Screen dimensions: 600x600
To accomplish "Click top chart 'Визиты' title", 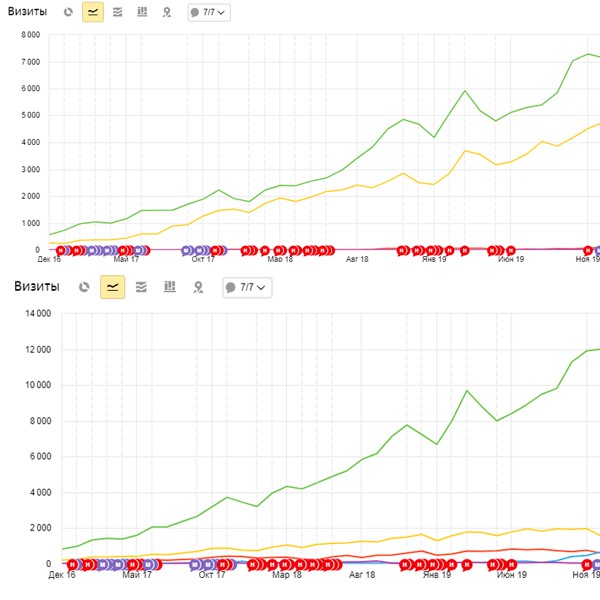I will [x=27, y=11].
